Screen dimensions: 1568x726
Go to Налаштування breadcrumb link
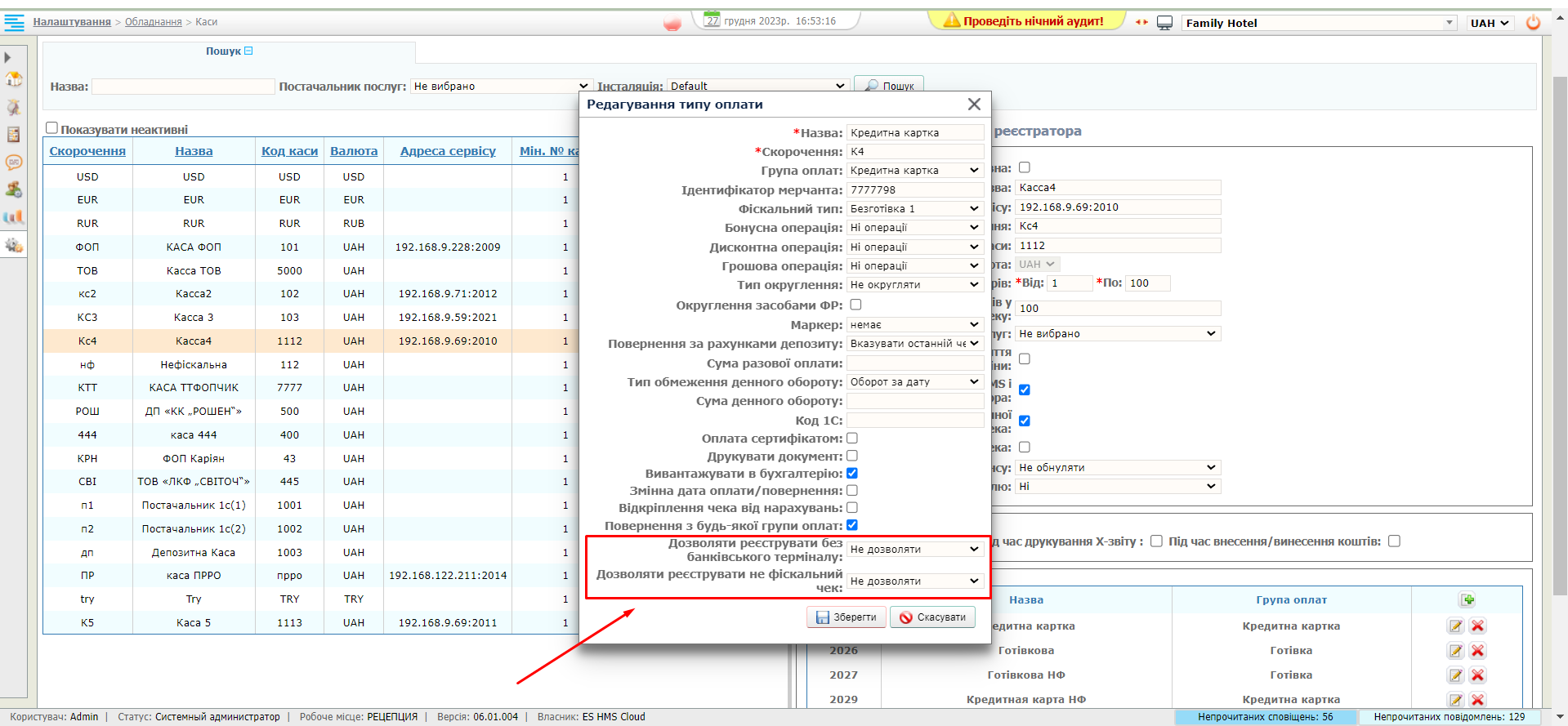click(x=72, y=22)
